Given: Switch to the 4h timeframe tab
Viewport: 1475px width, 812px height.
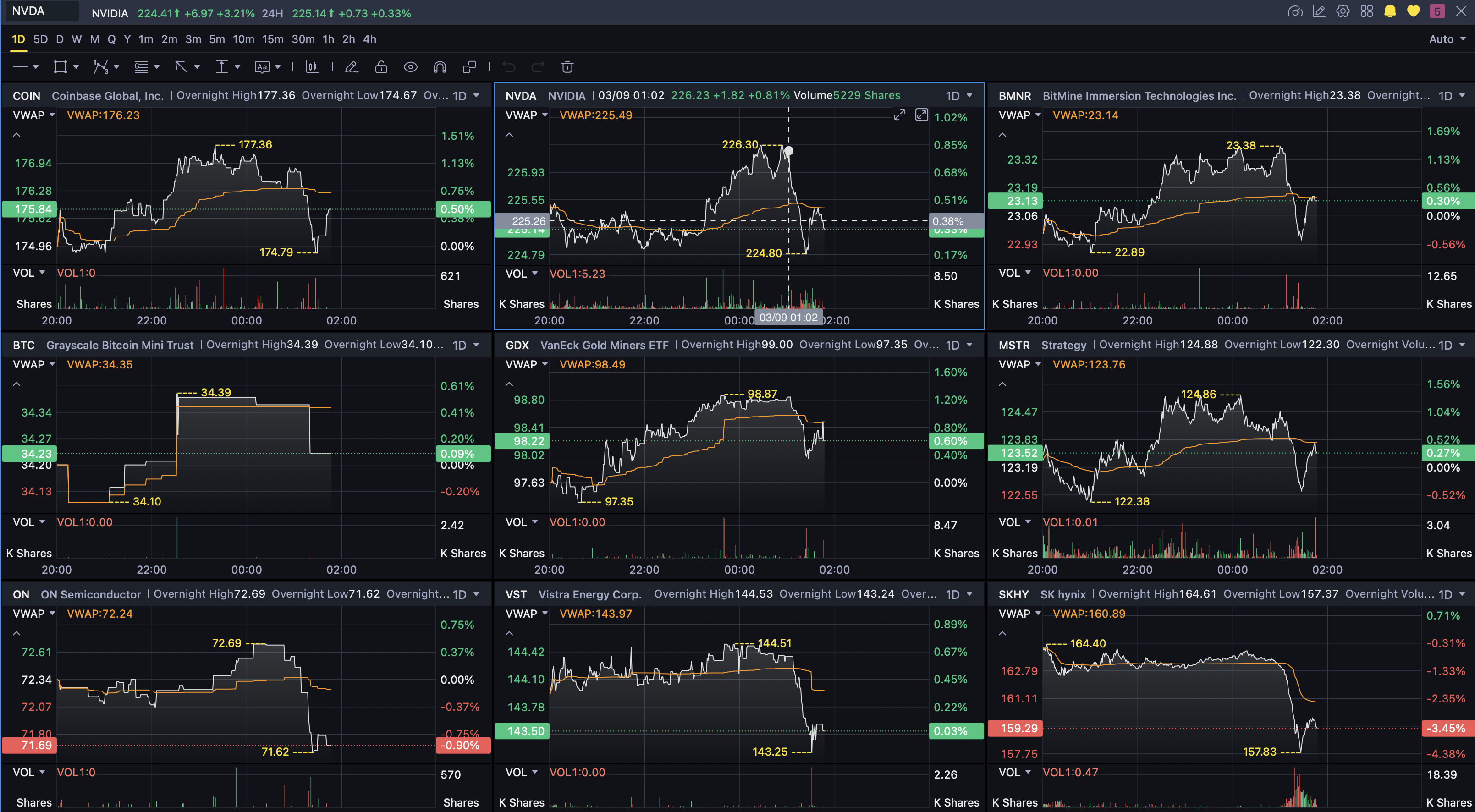Looking at the screenshot, I should point(370,39).
